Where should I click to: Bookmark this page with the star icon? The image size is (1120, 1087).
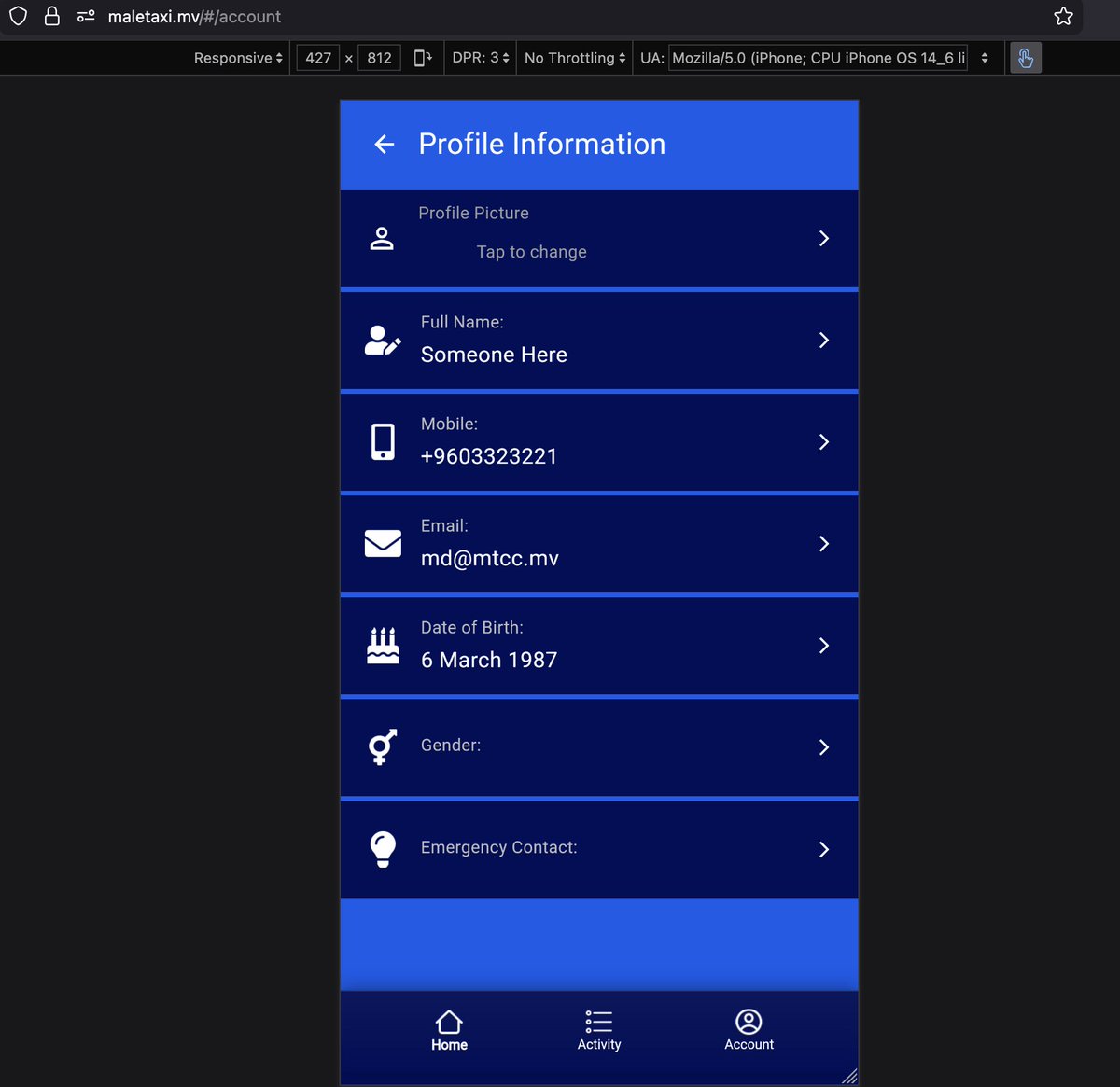click(x=1063, y=16)
